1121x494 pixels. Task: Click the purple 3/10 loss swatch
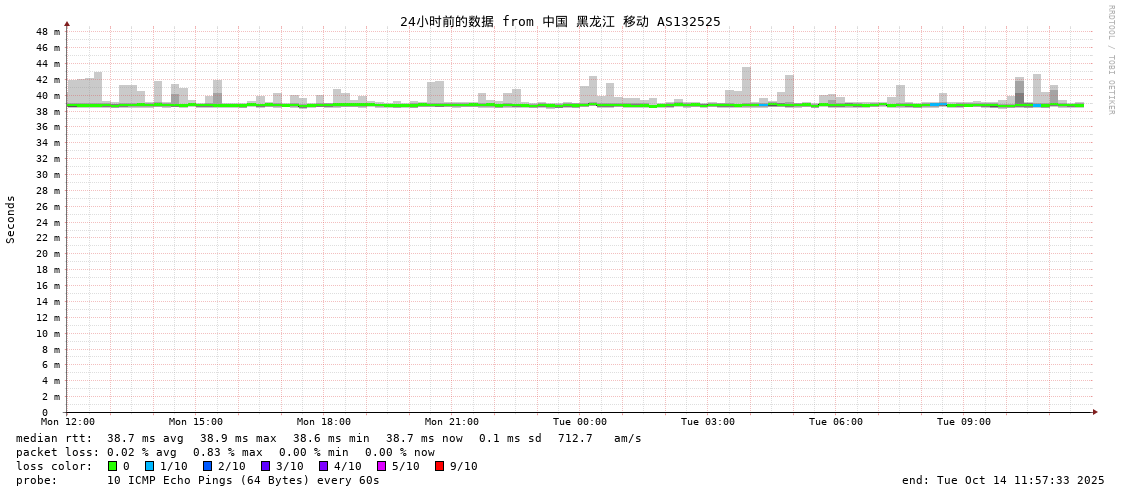pyautogui.click(x=265, y=466)
